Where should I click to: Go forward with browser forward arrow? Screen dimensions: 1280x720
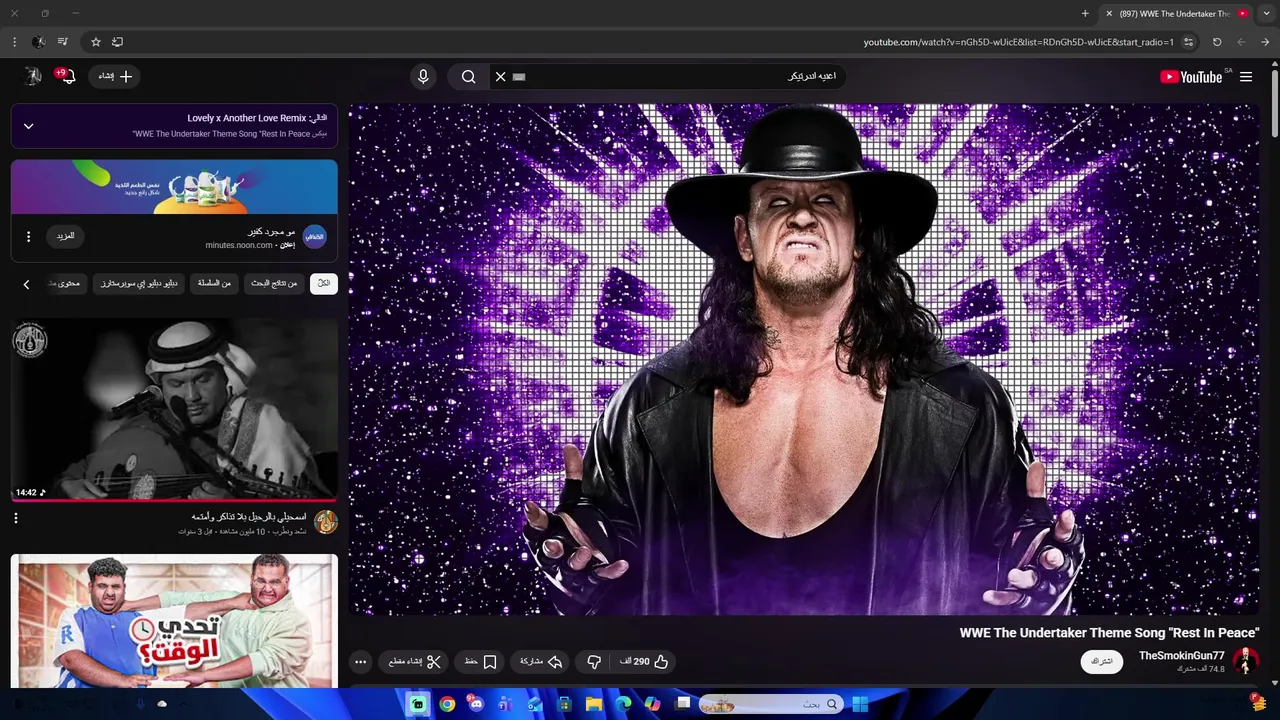1241,42
